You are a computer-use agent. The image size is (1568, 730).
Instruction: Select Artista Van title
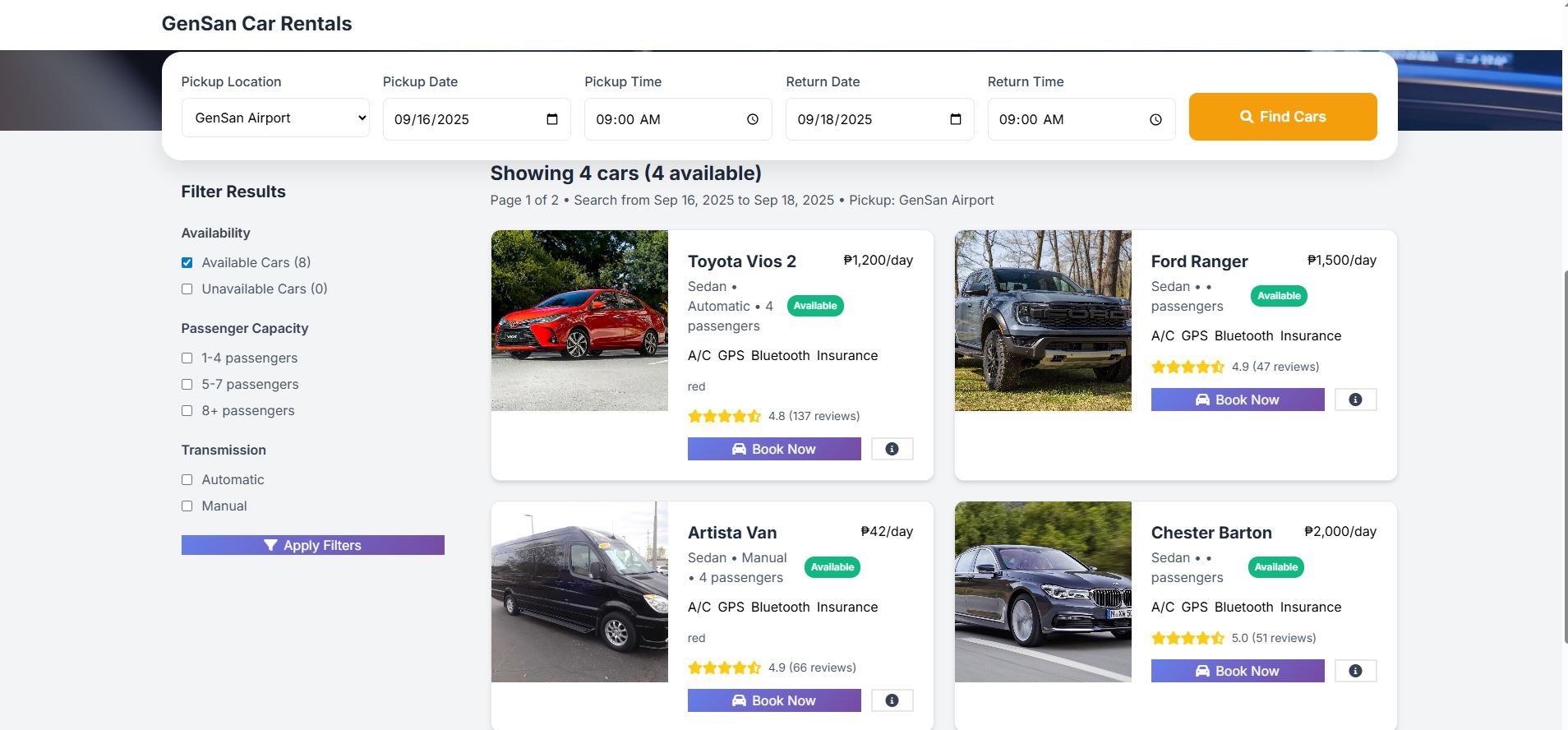pos(732,533)
